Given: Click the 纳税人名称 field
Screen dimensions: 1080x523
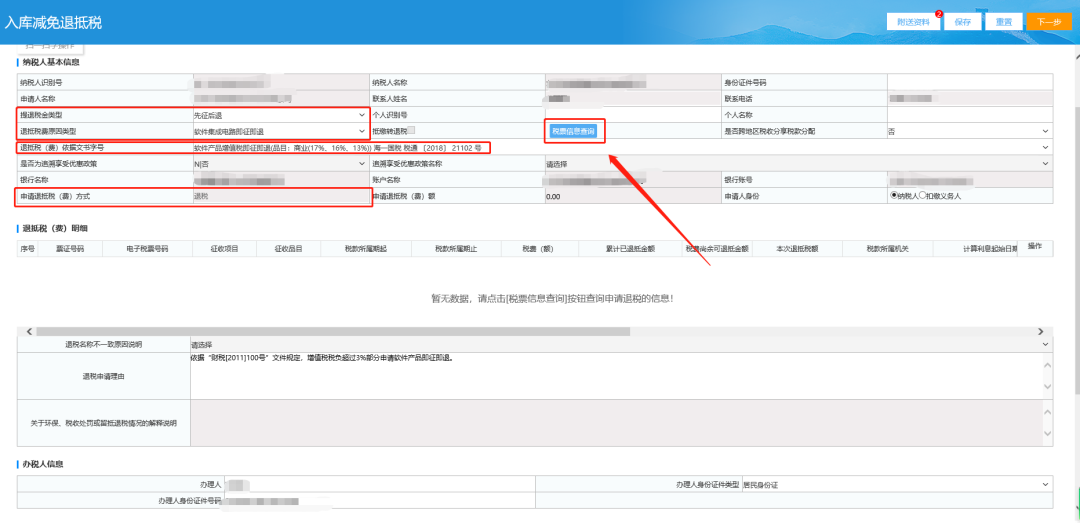Looking at the screenshot, I should coord(632,82).
